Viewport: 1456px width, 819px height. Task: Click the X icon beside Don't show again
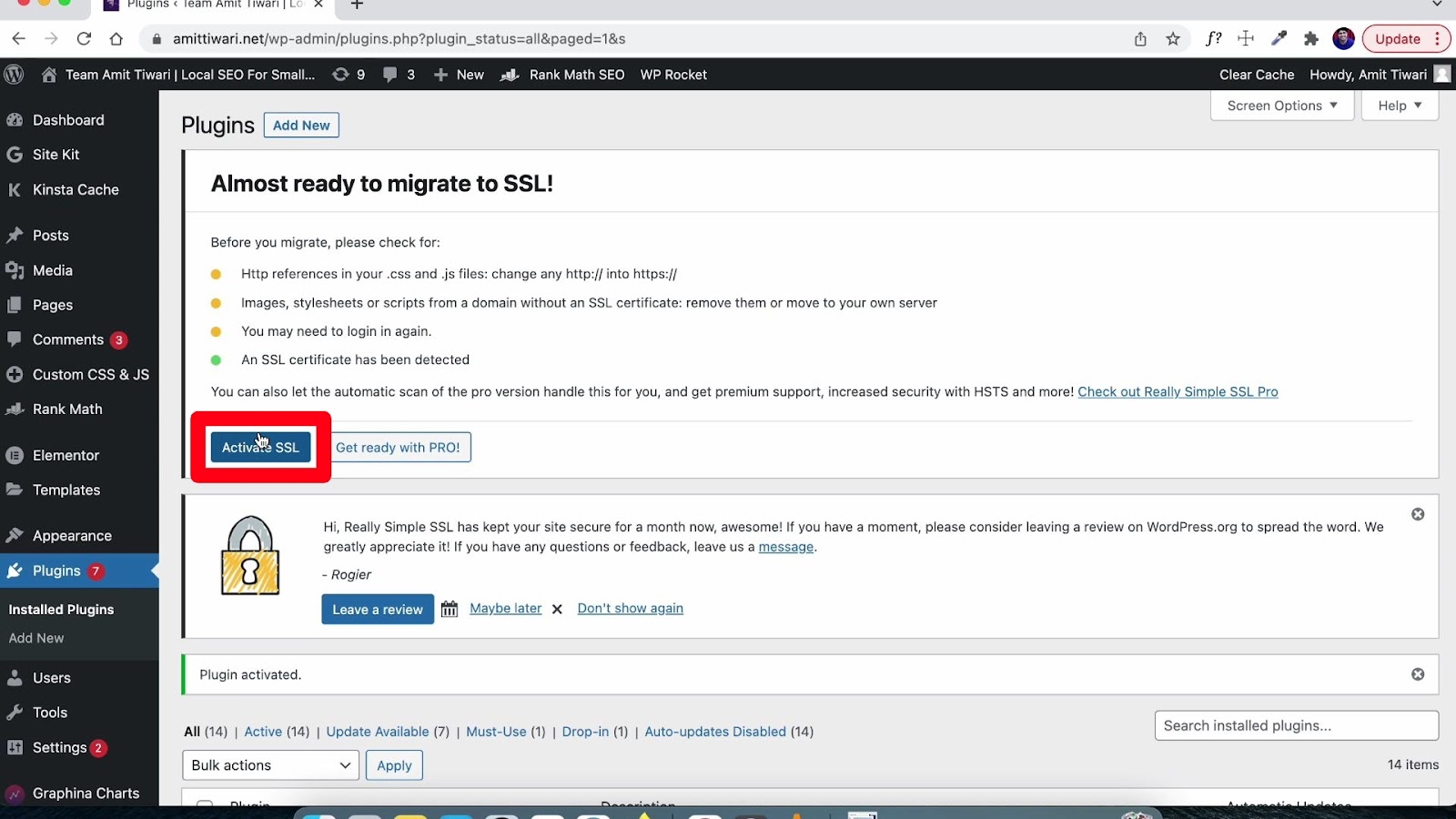557,609
